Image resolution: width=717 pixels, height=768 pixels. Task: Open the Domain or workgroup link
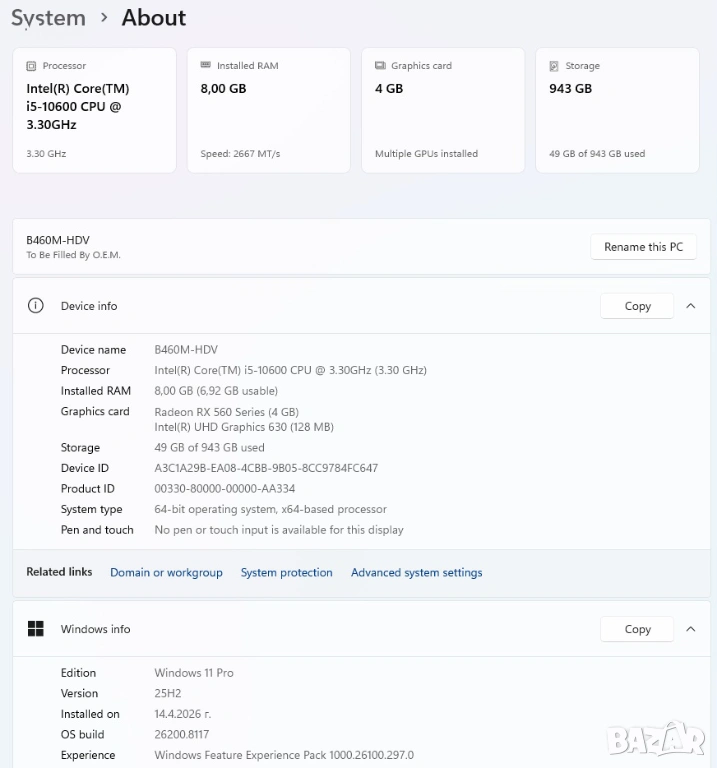point(166,573)
